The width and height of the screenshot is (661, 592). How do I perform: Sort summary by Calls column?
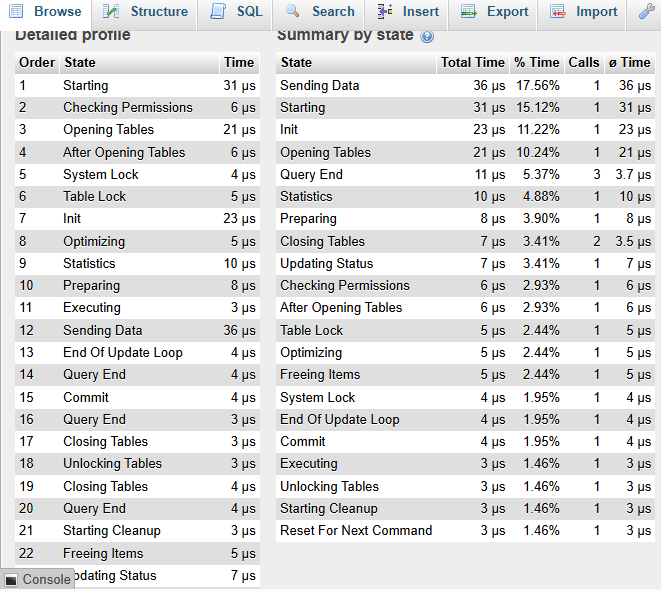tap(584, 62)
